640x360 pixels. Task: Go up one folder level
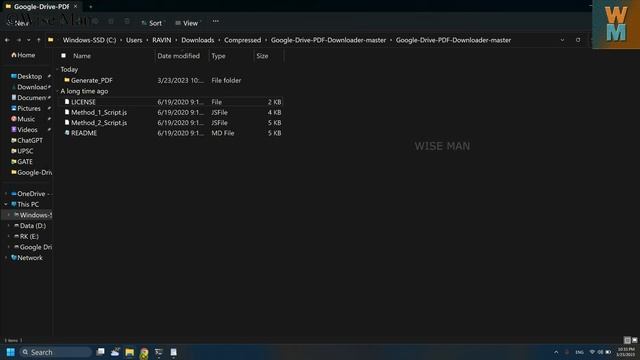38,40
